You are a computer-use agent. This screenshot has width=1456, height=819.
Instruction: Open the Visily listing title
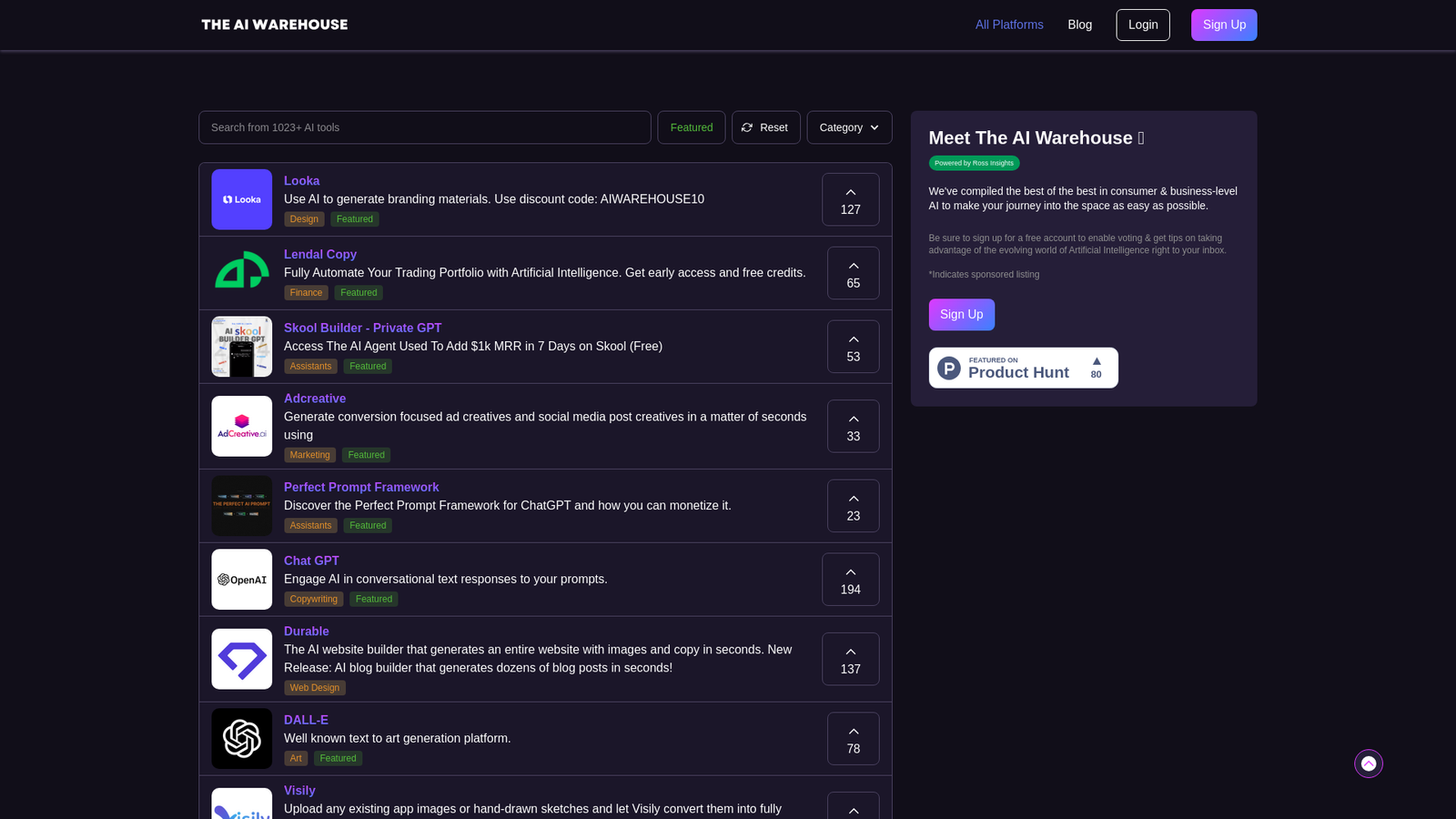[x=299, y=791]
